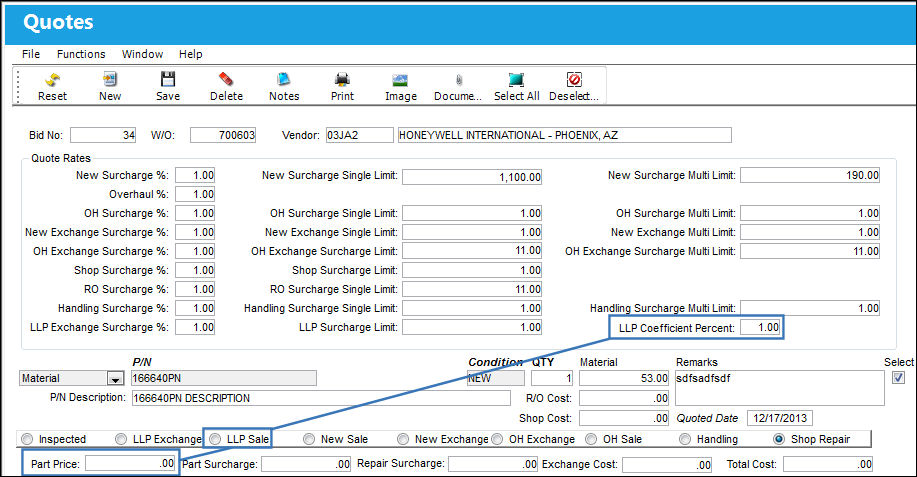Create a new quote with New icon
This screenshot has width=917, height=477.
pyautogui.click(x=110, y=79)
